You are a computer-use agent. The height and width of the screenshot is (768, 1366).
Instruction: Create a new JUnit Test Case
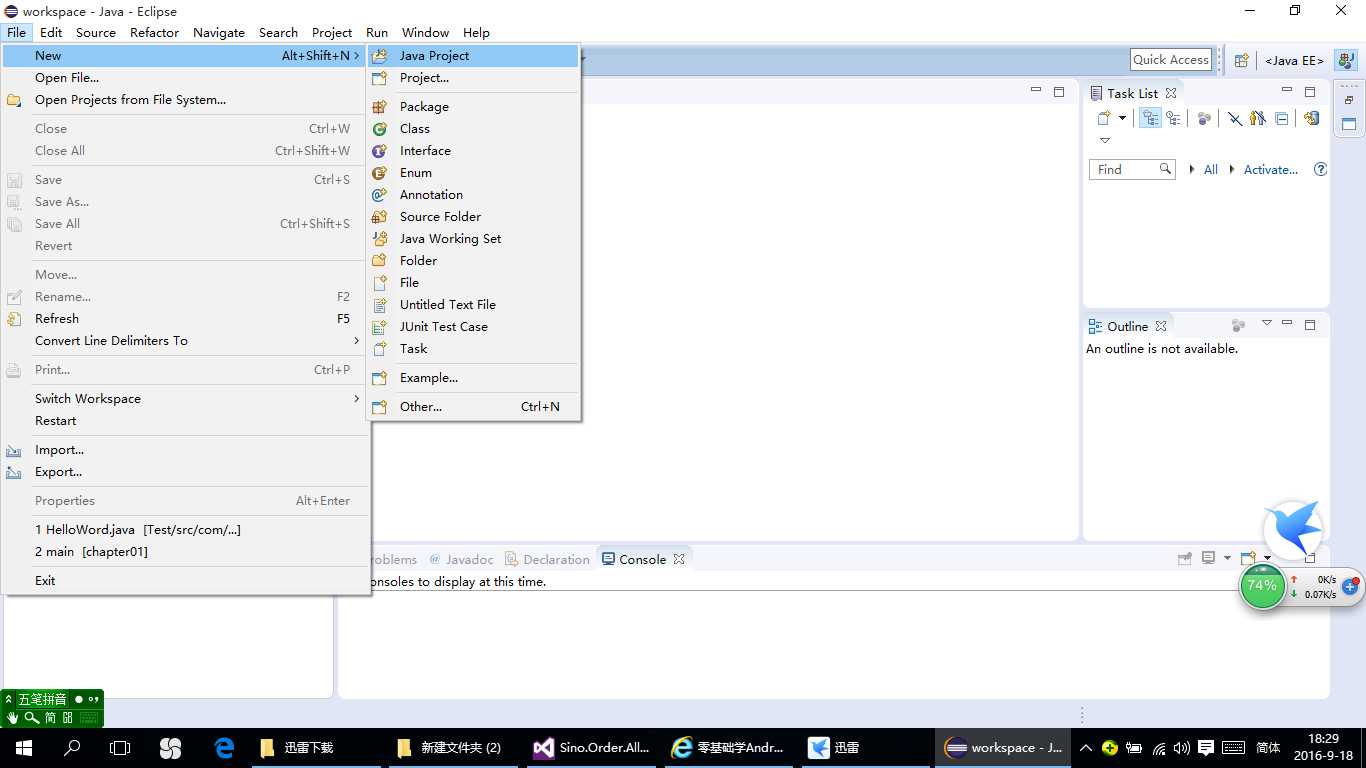473,327
